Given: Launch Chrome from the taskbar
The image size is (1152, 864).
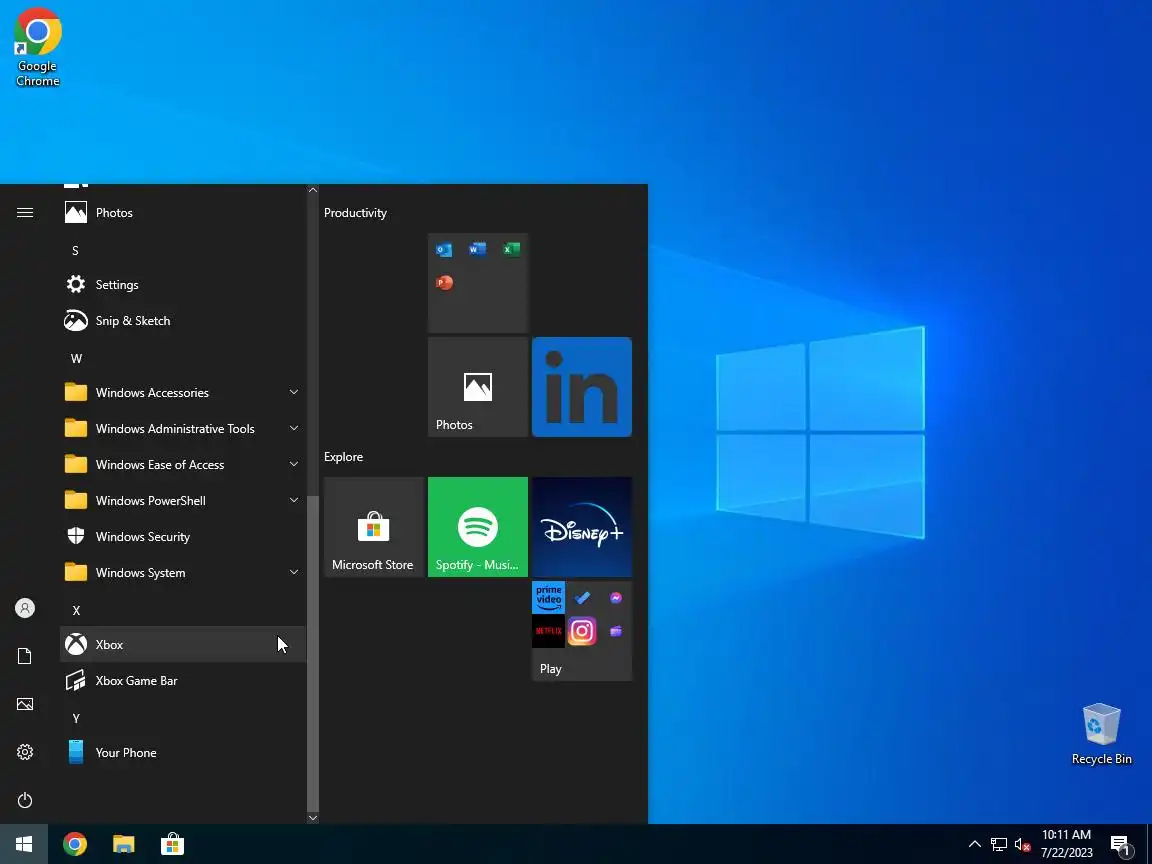Looking at the screenshot, I should (x=74, y=844).
